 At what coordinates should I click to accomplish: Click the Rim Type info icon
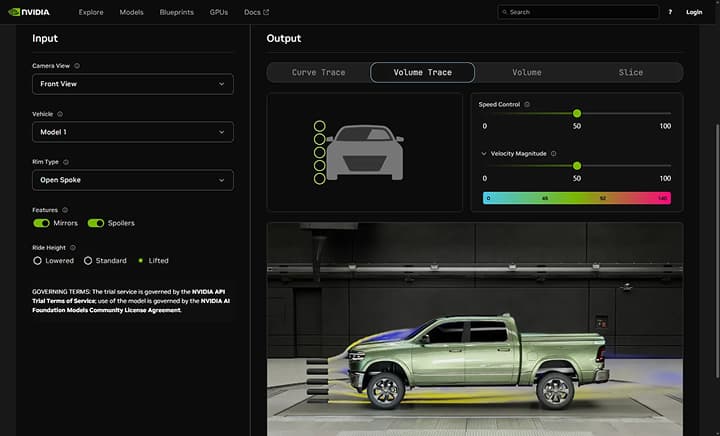click(x=66, y=162)
